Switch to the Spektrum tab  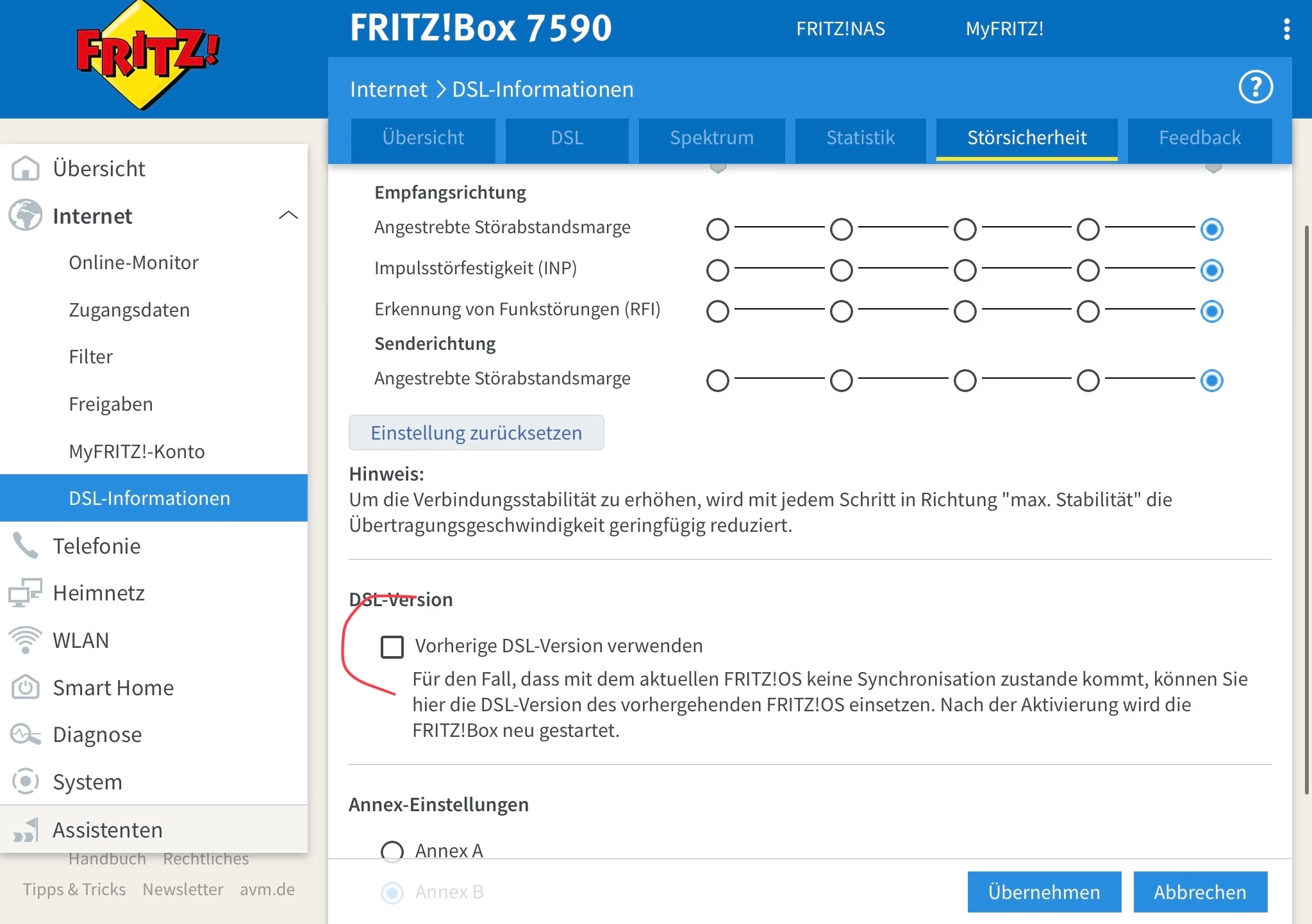coord(711,138)
